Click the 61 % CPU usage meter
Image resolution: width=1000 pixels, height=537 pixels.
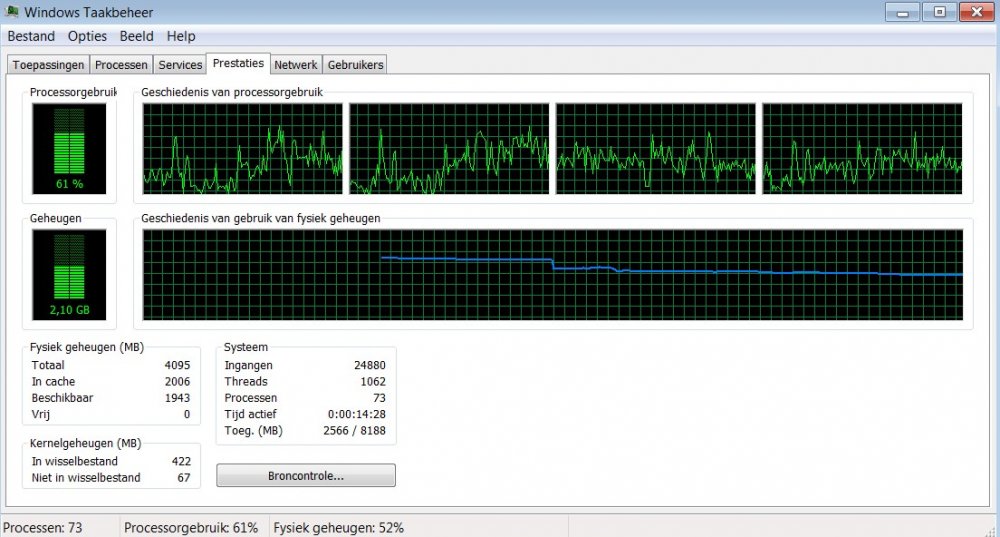pyautogui.click(x=70, y=149)
